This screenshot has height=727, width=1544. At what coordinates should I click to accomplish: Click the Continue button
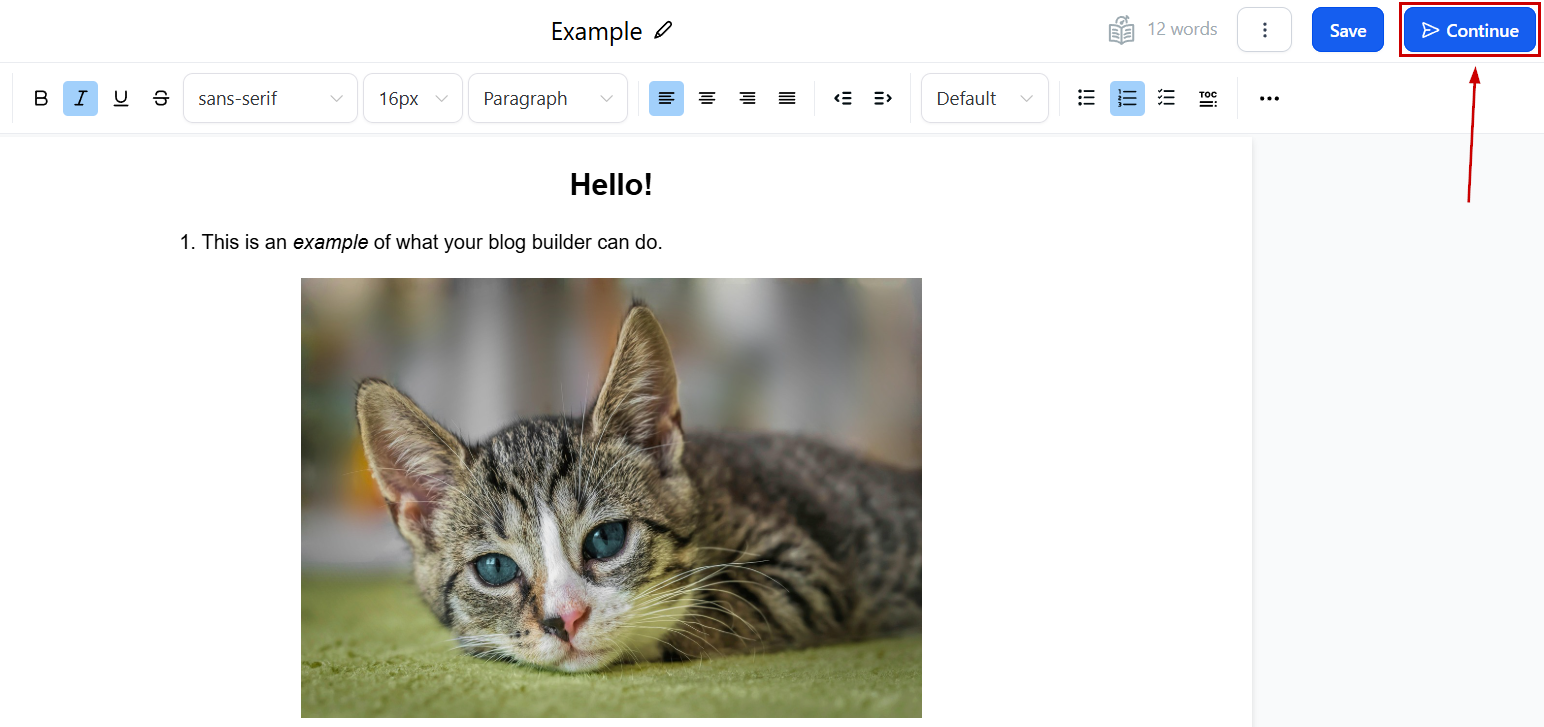click(1470, 30)
